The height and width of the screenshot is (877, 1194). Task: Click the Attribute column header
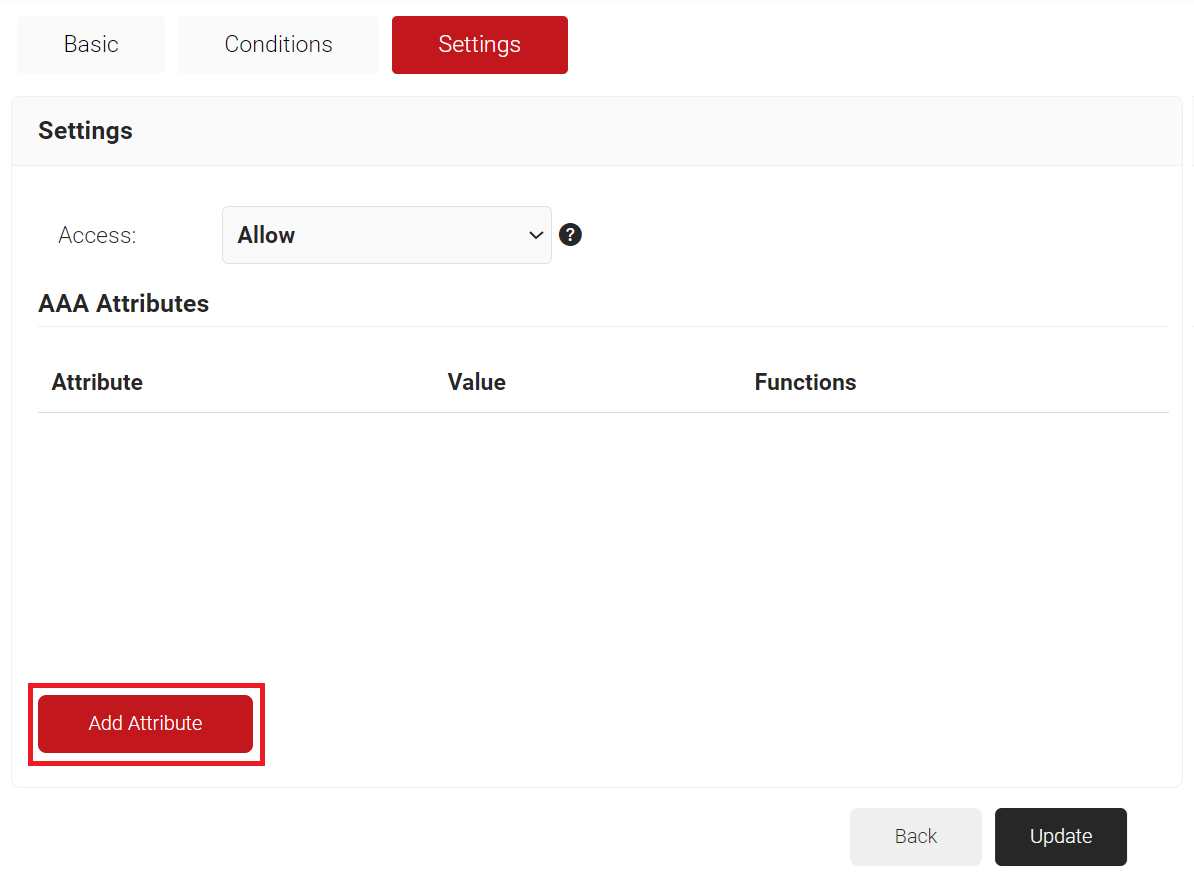(97, 382)
